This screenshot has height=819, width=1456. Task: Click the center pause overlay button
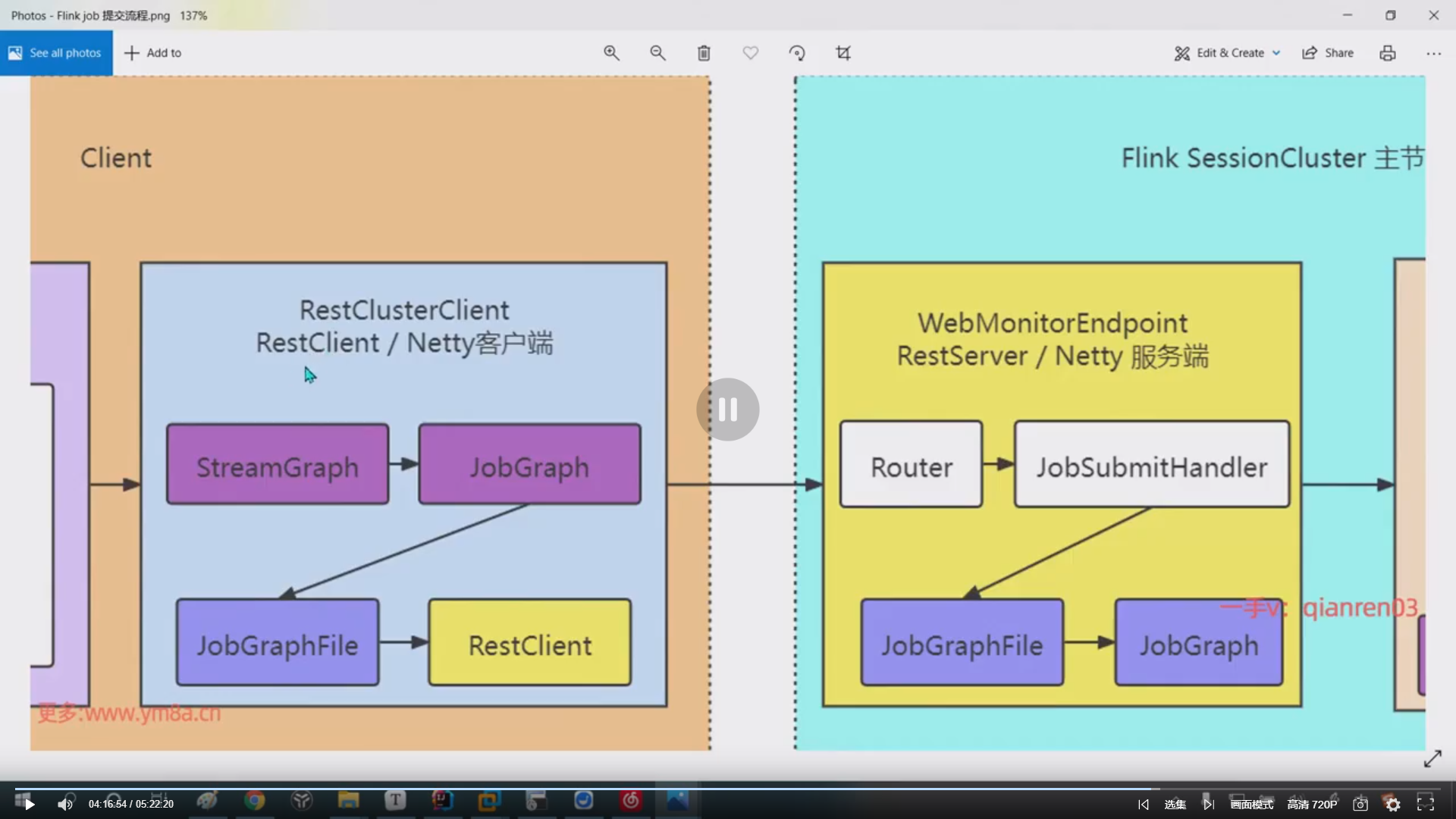pos(727,409)
